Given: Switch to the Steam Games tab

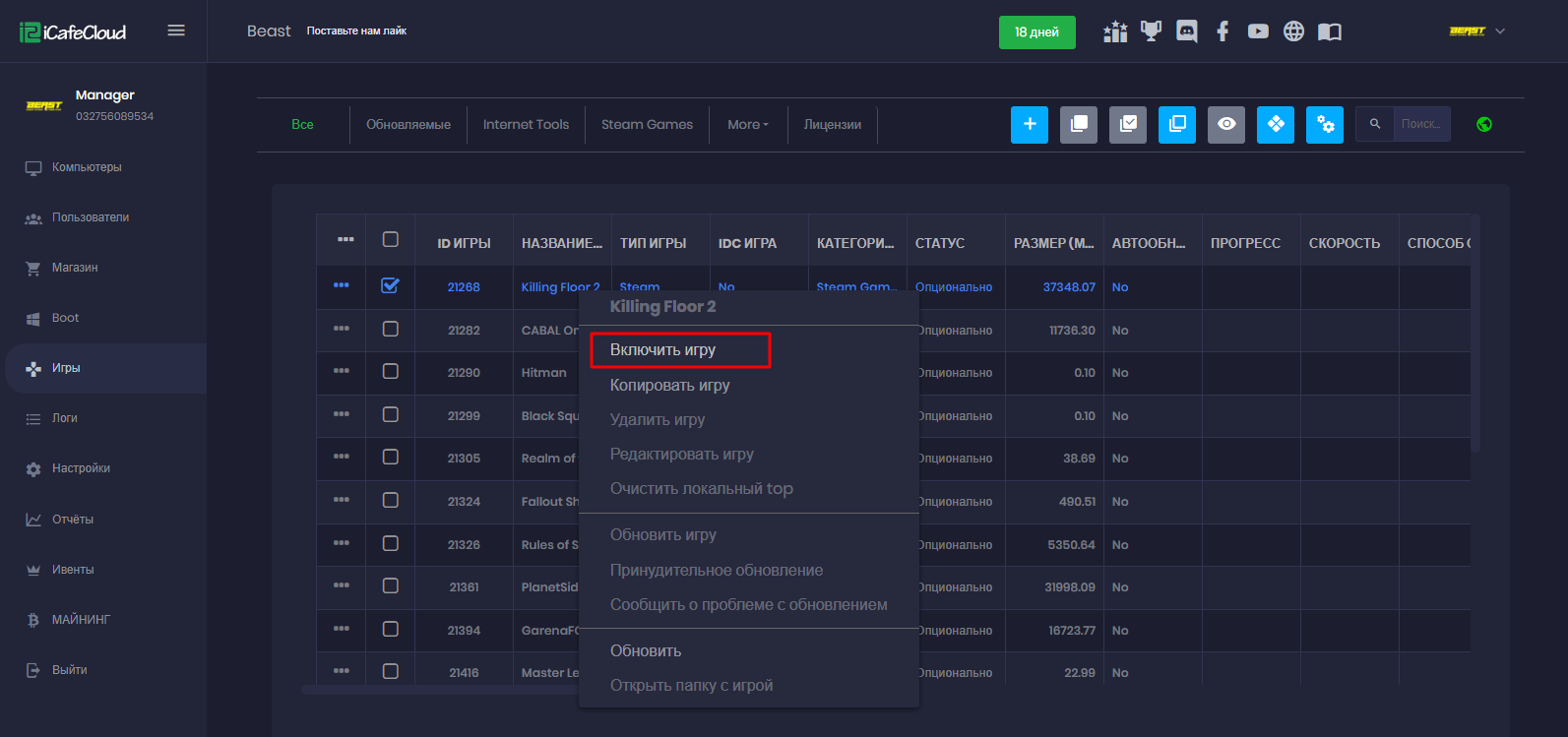Looking at the screenshot, I should [x=647, y=124].
